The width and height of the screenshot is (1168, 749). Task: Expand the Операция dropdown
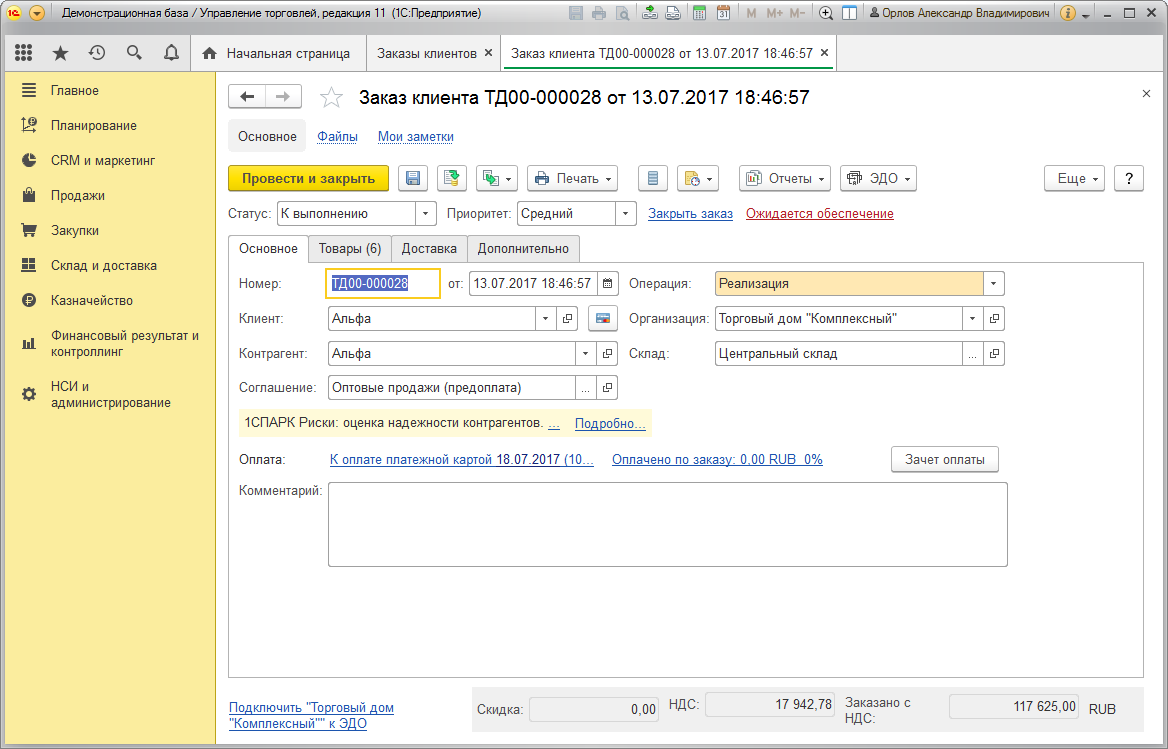pyautogui.click(x=994, y=284)
